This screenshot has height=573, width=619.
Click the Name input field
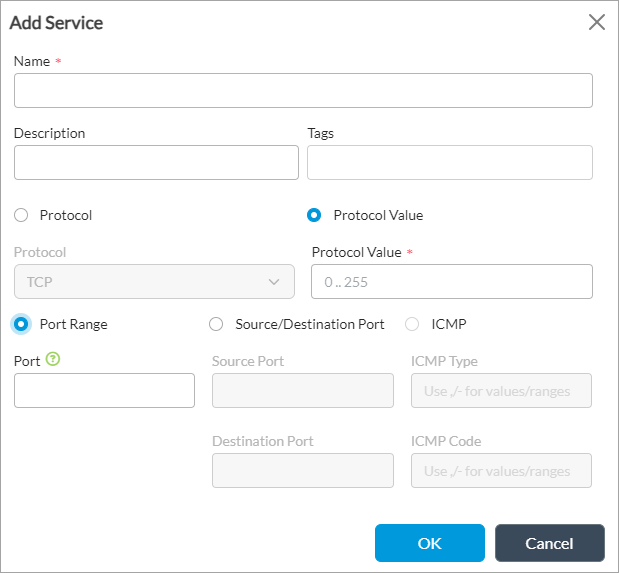(x=303, y=90)
